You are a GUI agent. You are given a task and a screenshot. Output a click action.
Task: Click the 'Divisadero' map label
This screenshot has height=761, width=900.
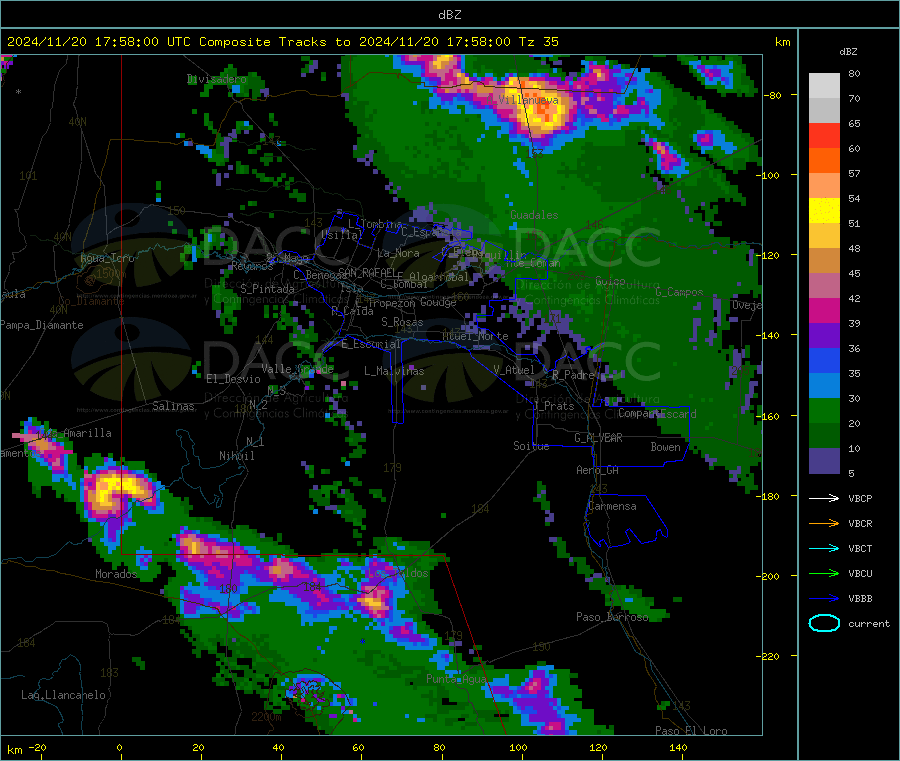pos(217,79)
